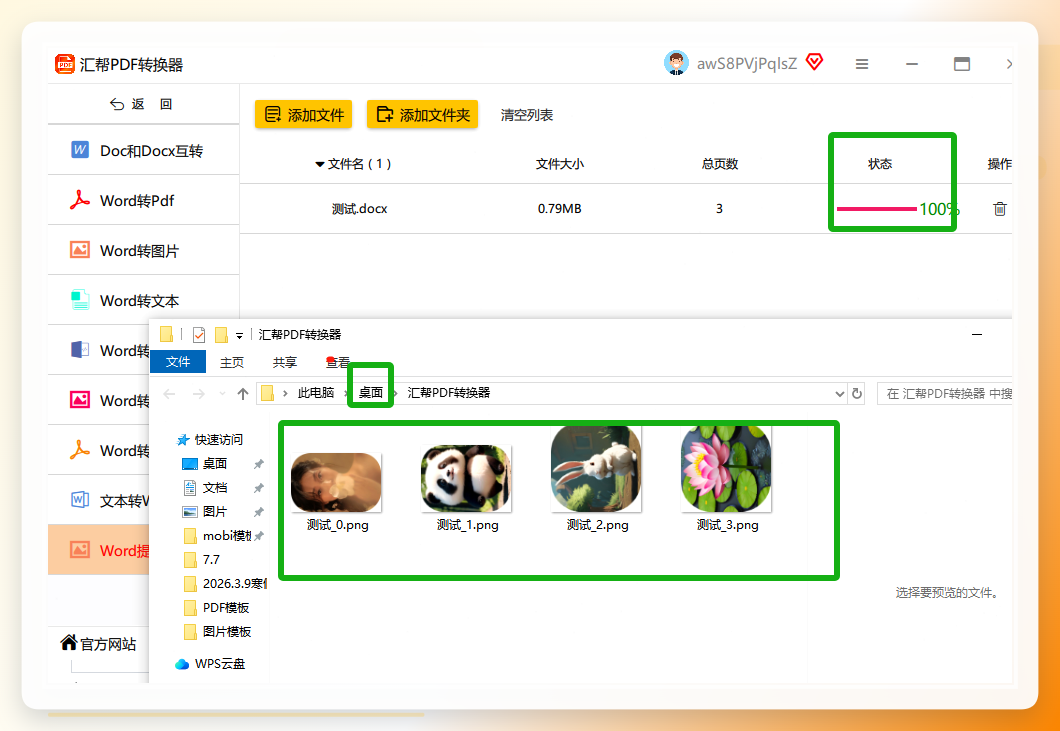Screen dimensions: 1060x731
Task: Click the red progress bar for 测试.docx
Action: (x=876, y=209)
